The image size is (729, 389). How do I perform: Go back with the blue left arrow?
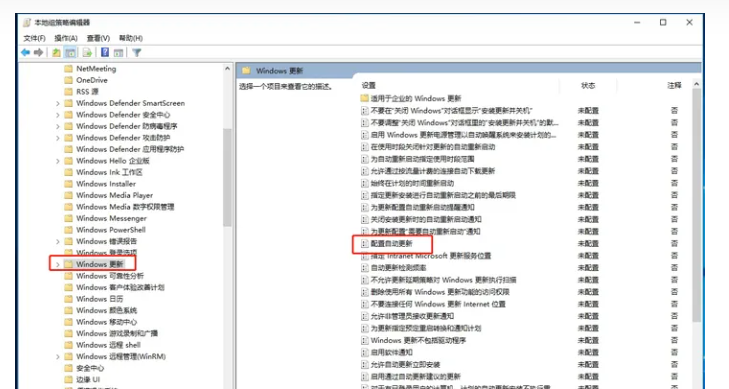tap(26, 53)
